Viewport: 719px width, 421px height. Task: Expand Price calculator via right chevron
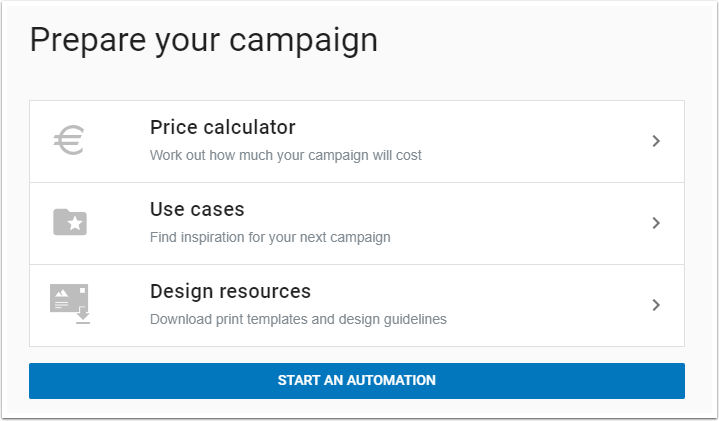point(656,141)
